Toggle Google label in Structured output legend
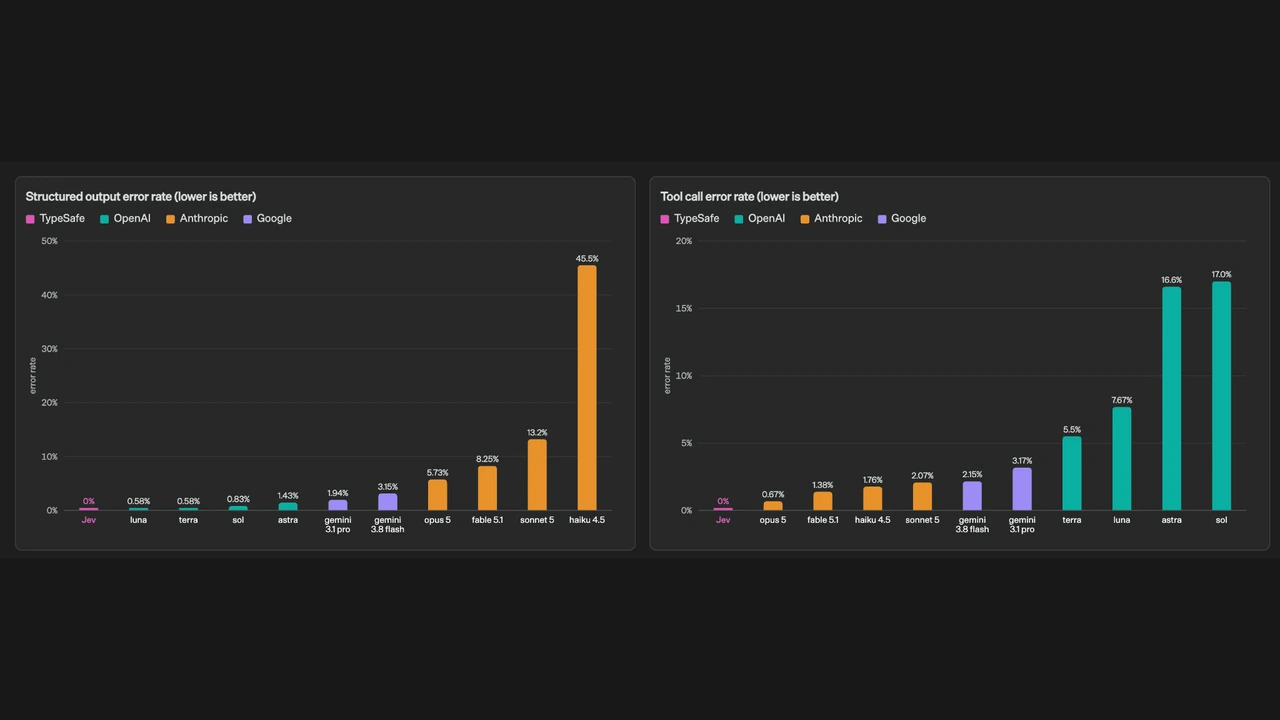The image size is (1280, 720). click(274, 219)
